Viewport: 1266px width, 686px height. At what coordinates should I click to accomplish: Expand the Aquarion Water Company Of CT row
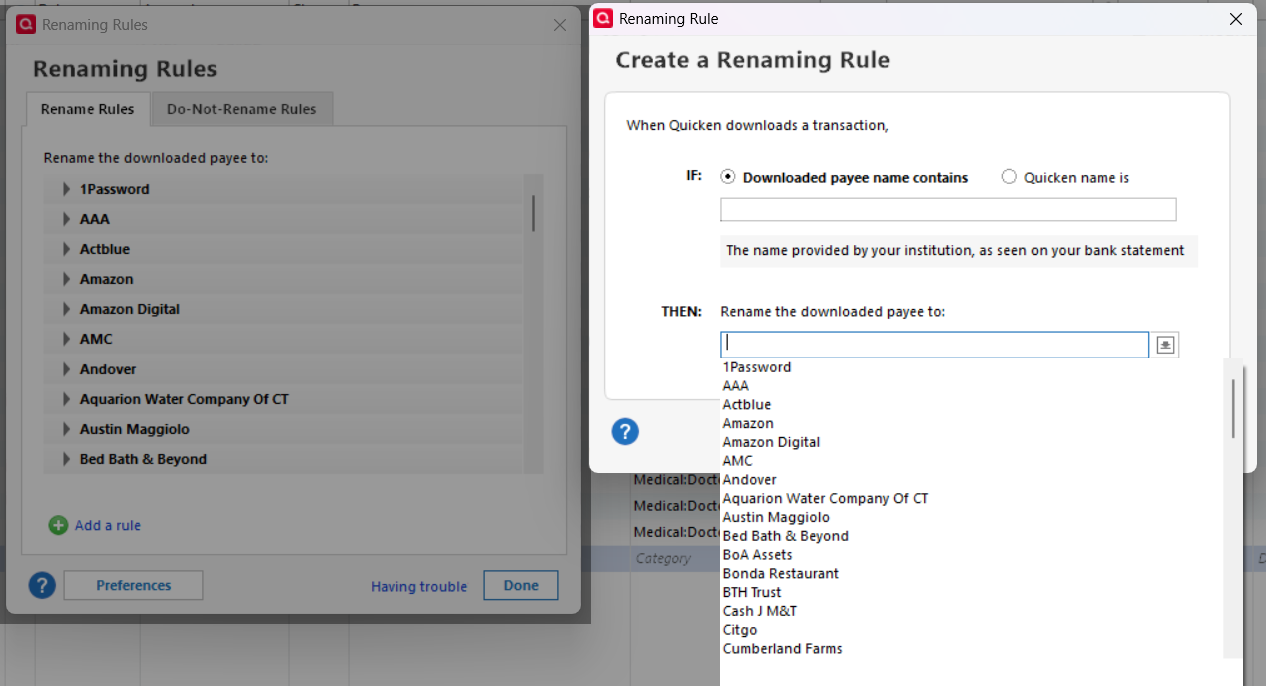pos(67,399)
